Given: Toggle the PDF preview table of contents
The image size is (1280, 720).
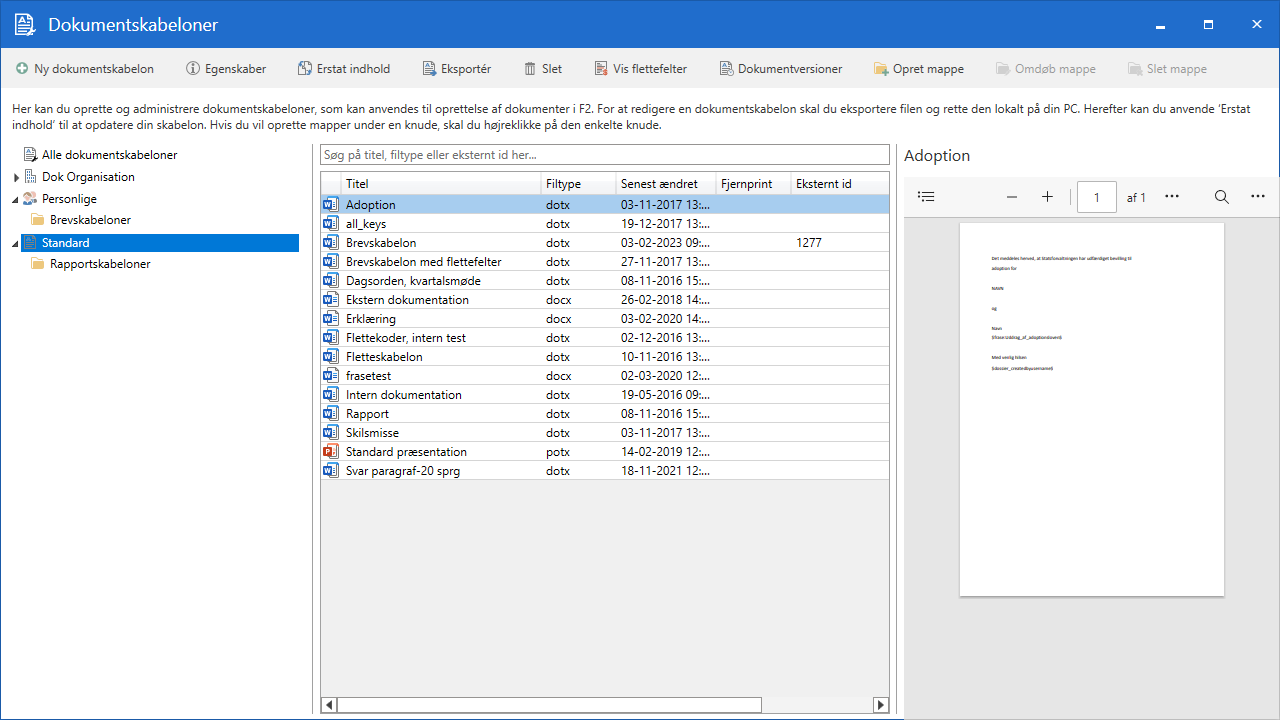Looking at the screenshot, I should pos(926,197).
